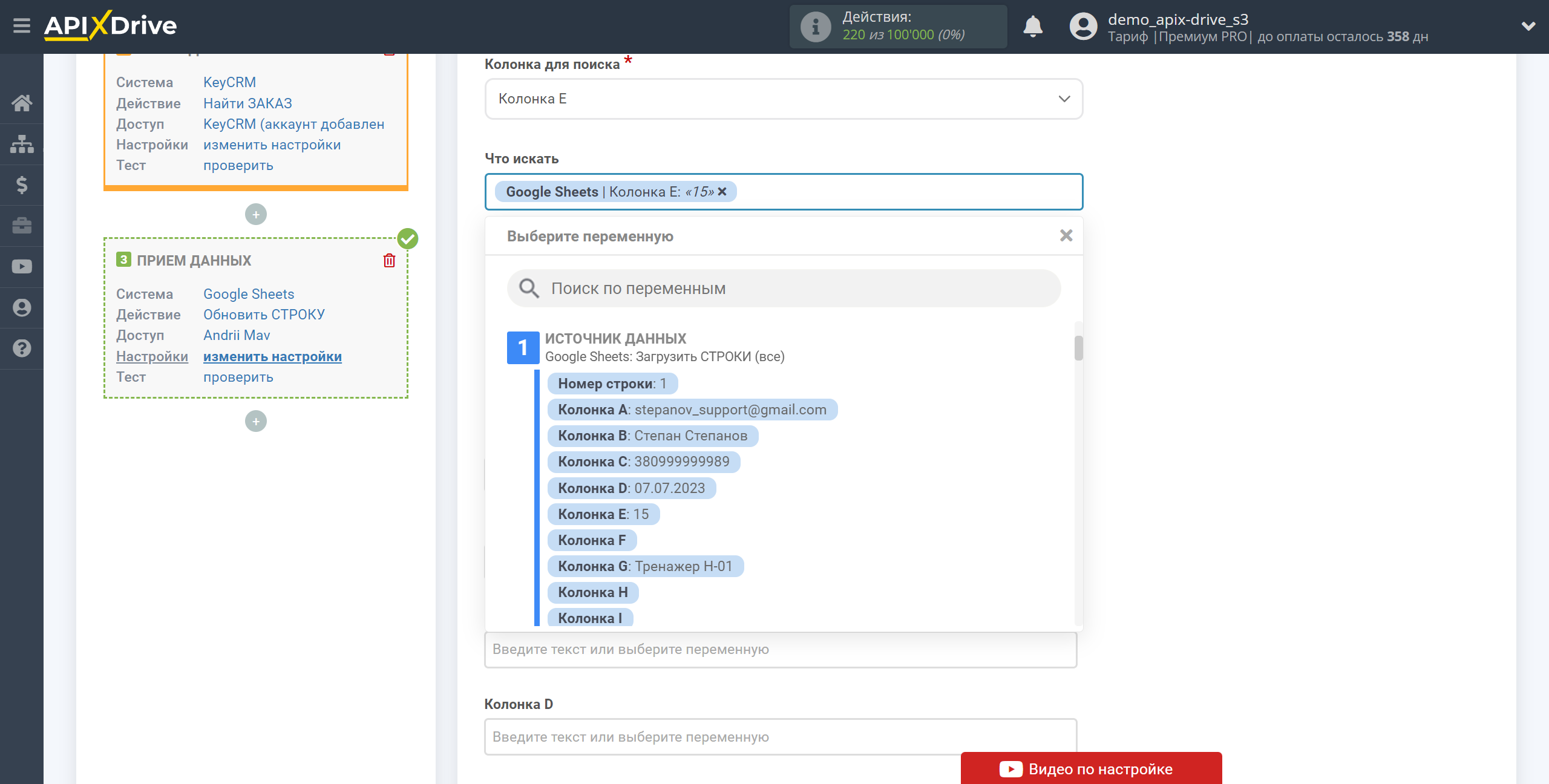
Task: Click Обновить СТРОКУ action link
Action: [x=264, y=315]
